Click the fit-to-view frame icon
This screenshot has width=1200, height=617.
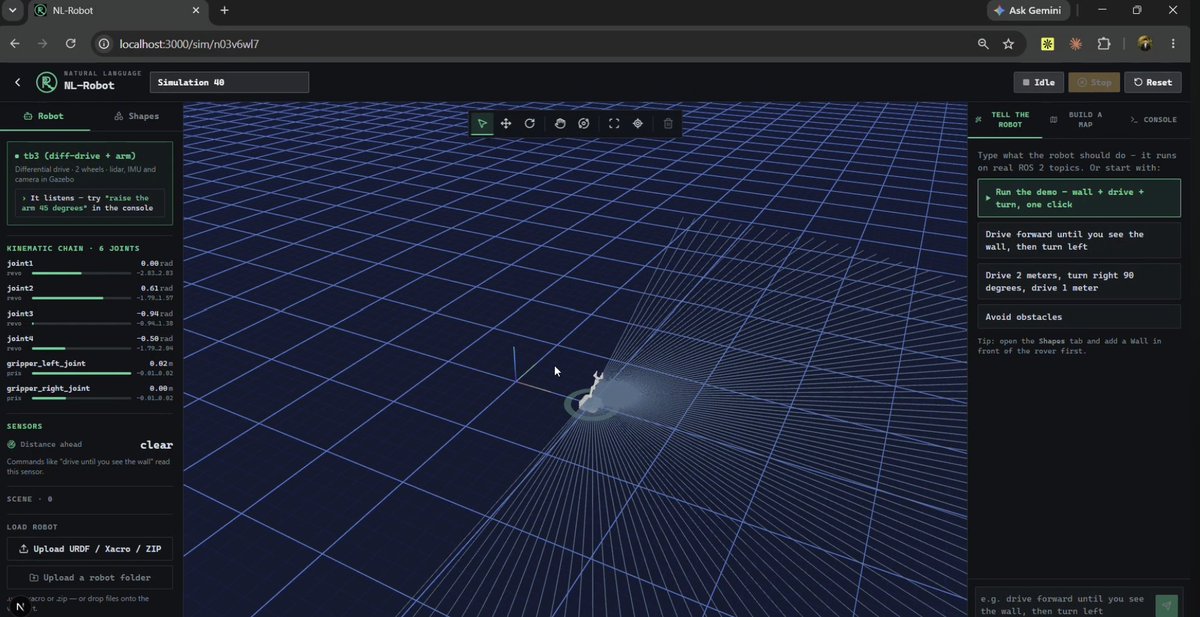(614, 124)
